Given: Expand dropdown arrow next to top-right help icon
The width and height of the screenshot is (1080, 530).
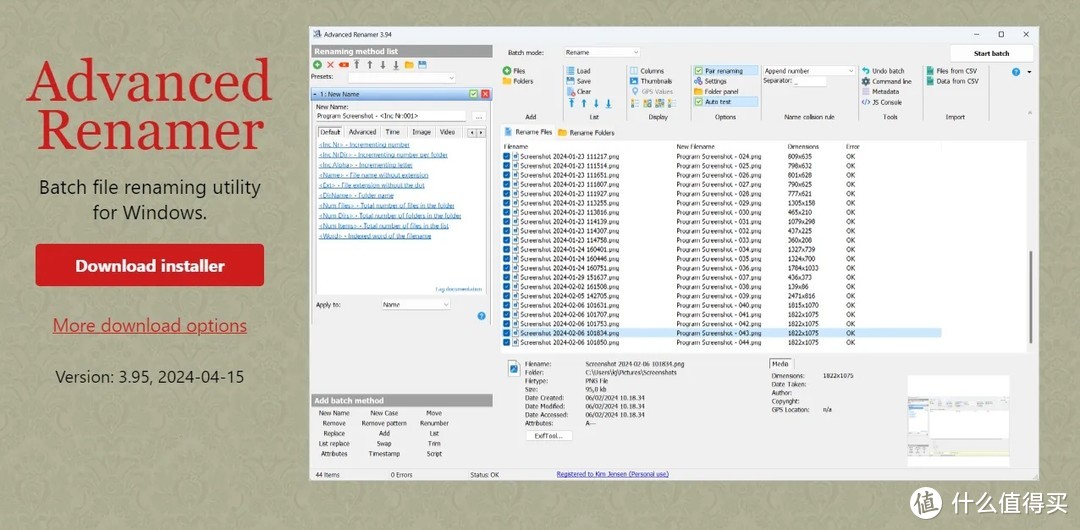Looking at the screenshot, I should click(1029, 72).
